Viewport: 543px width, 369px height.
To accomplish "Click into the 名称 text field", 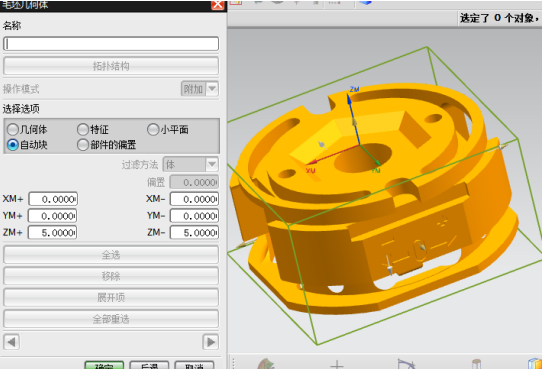I will [111, 44].
